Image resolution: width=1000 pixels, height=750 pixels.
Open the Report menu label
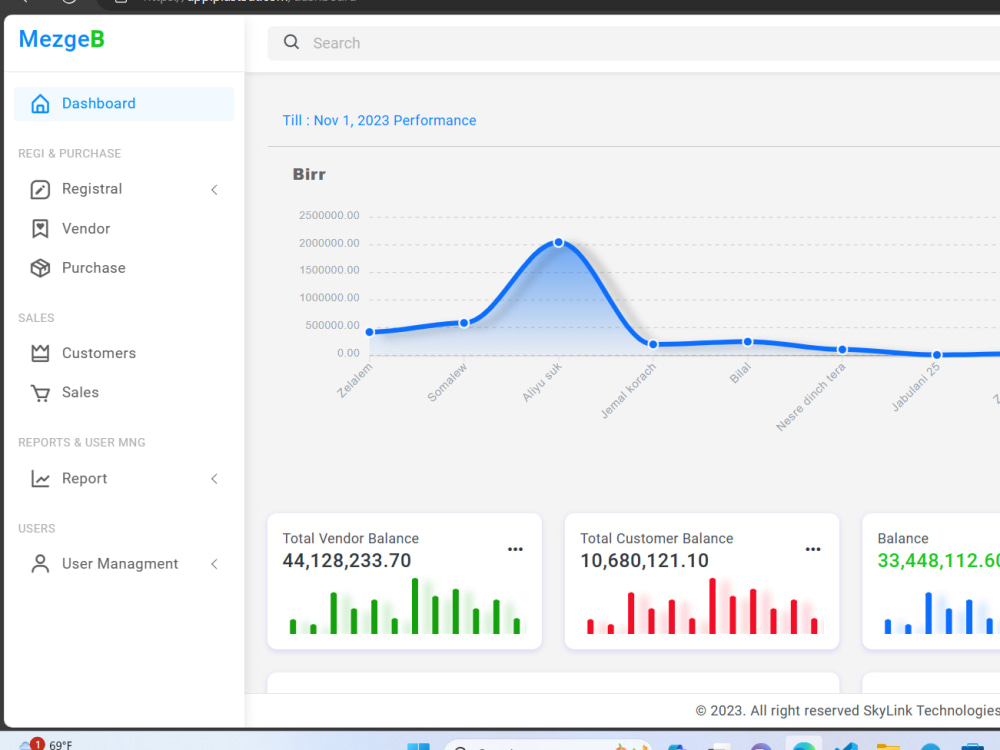point(84,478)
